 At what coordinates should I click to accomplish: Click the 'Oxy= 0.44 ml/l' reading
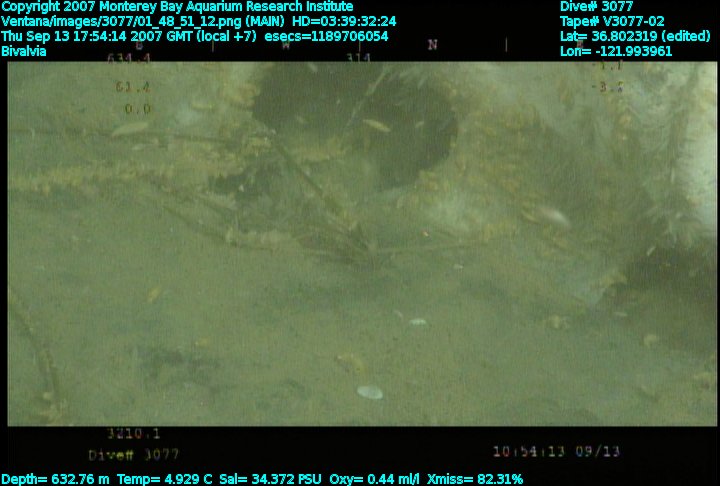click(374, 479)
